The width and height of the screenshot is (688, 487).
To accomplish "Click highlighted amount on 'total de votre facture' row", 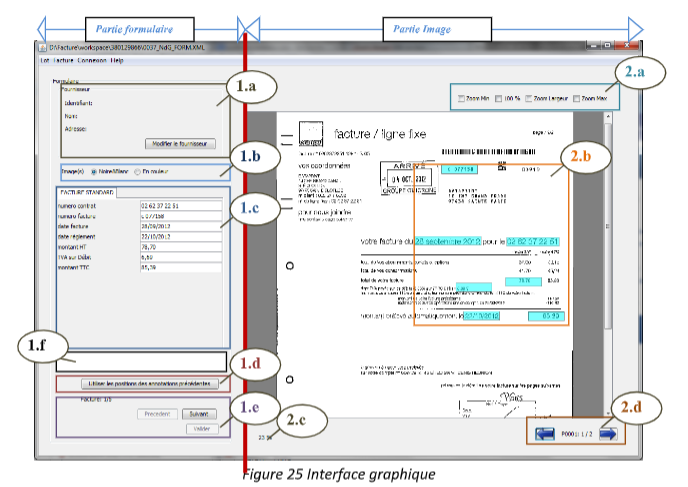I will click(x=523, y=281).
